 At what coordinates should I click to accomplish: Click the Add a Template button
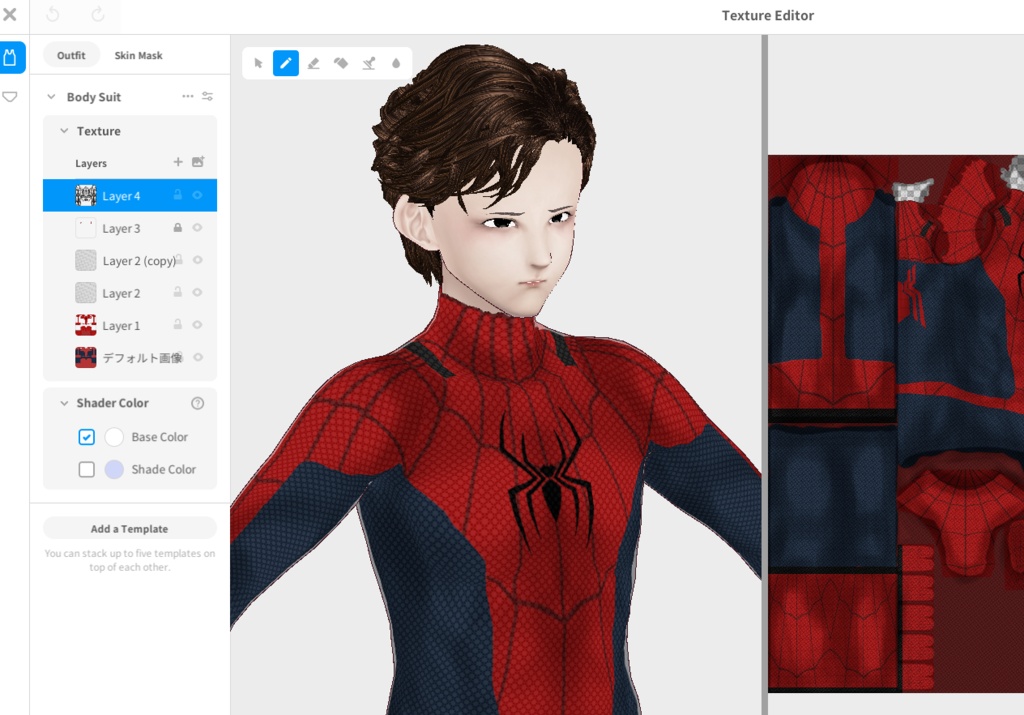click(129, 528)
